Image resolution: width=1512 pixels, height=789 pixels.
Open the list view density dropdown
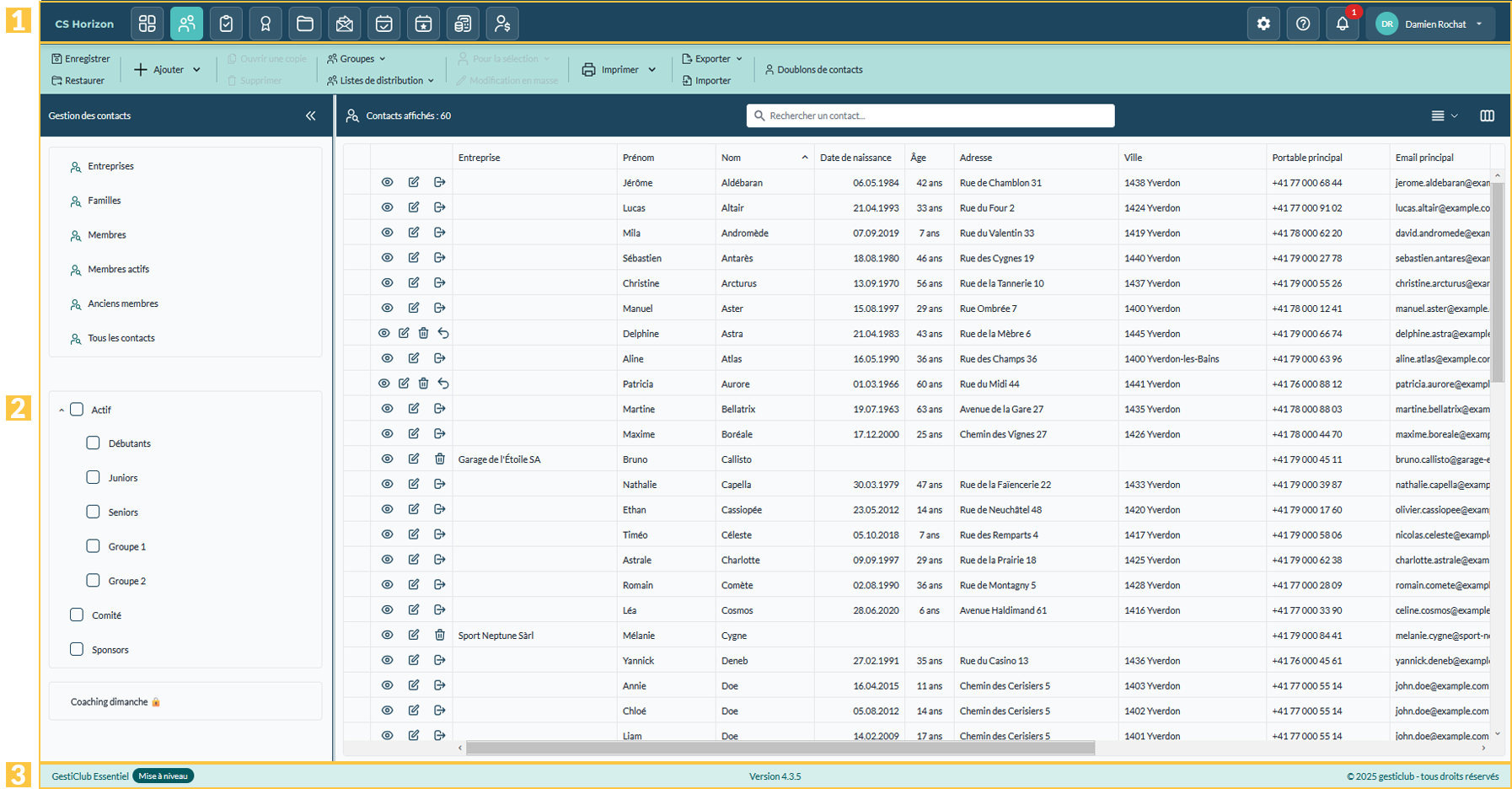coord(1445,115)
